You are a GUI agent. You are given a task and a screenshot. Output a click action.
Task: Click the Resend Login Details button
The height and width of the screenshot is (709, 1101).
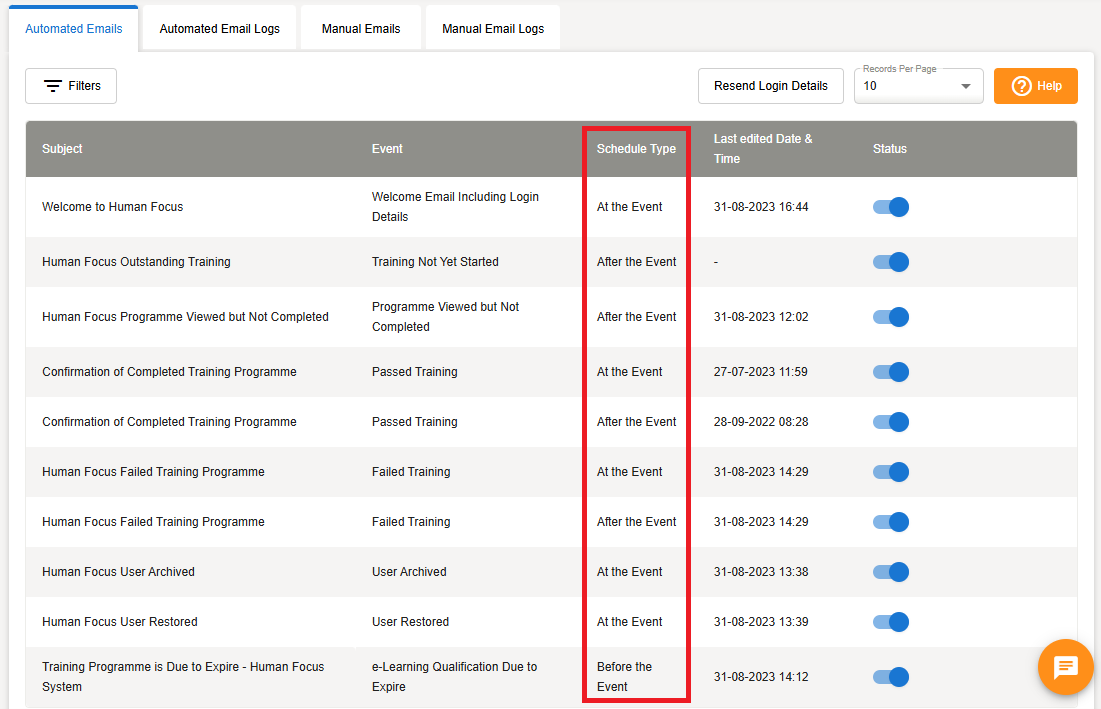[770, 86]
